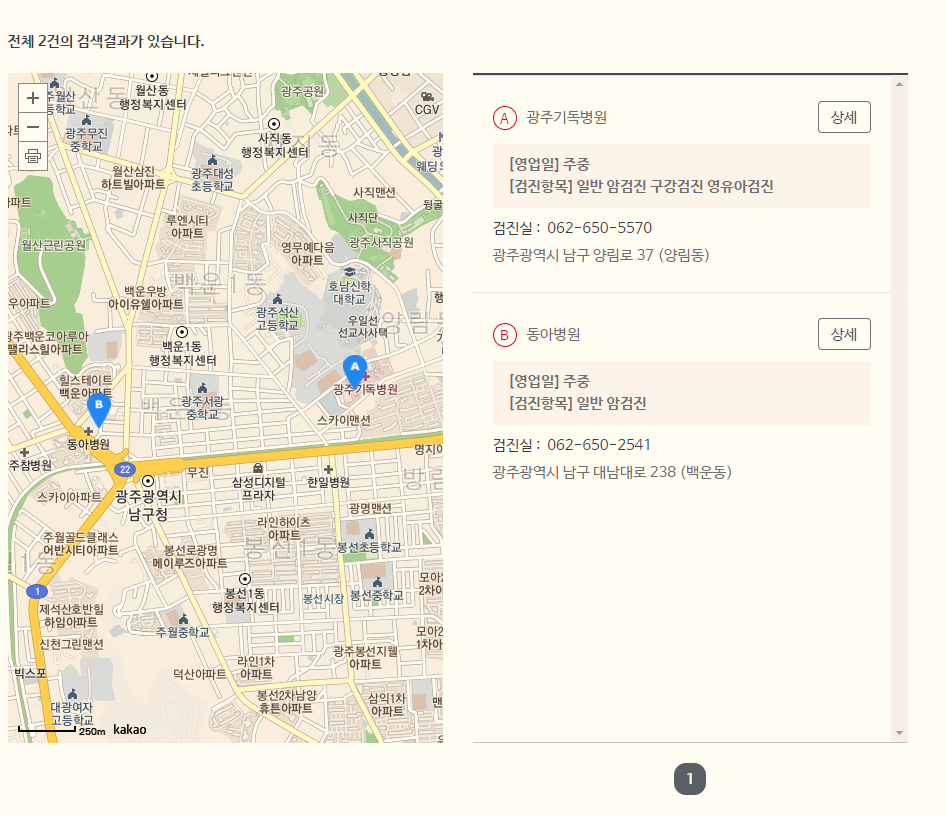Viewport: 946px width, 816px height.
Task: Click 광주사직공원 label on the map
Action: tap(381, 242)
